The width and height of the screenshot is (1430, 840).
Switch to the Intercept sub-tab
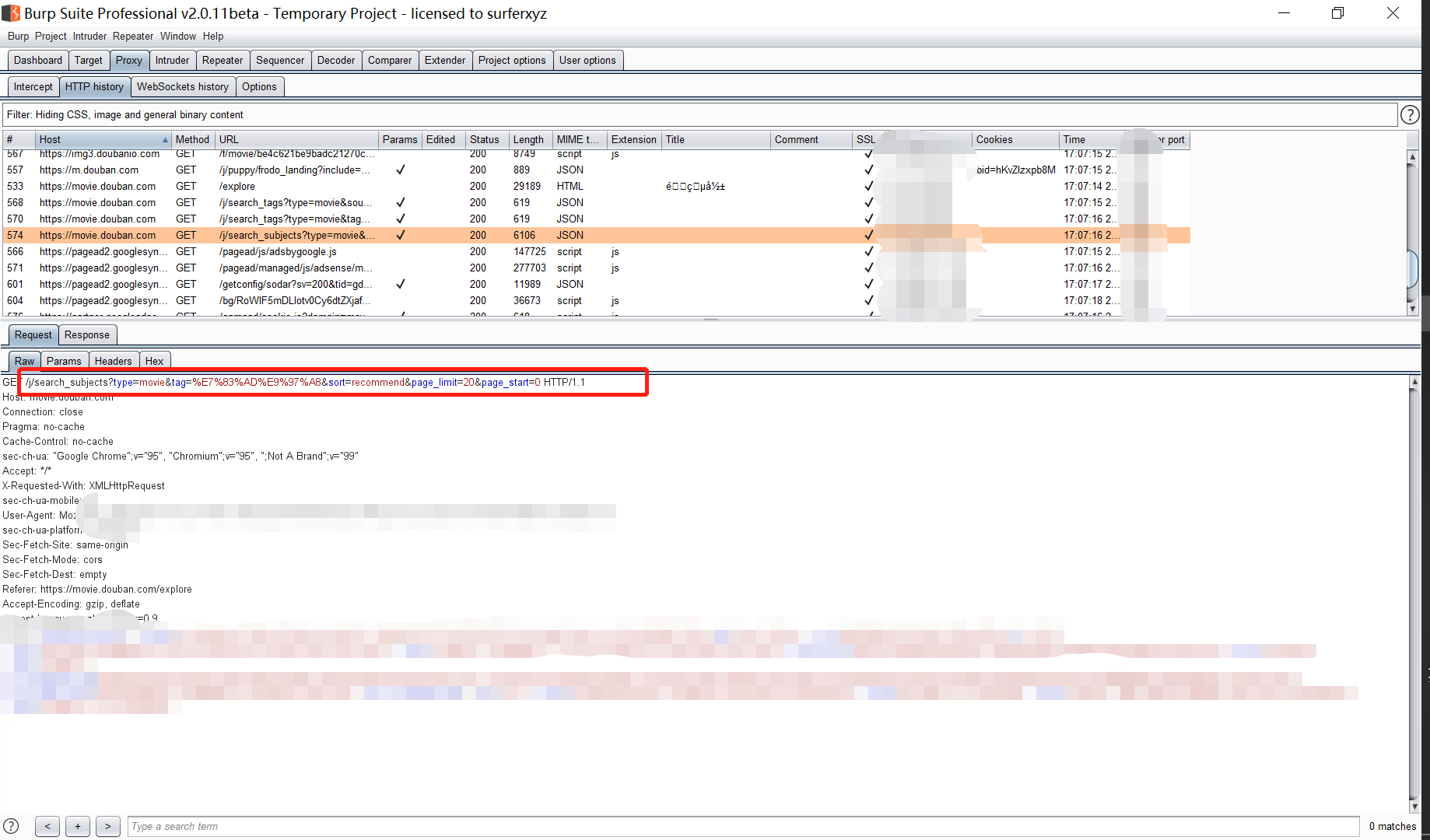point(33,87)
